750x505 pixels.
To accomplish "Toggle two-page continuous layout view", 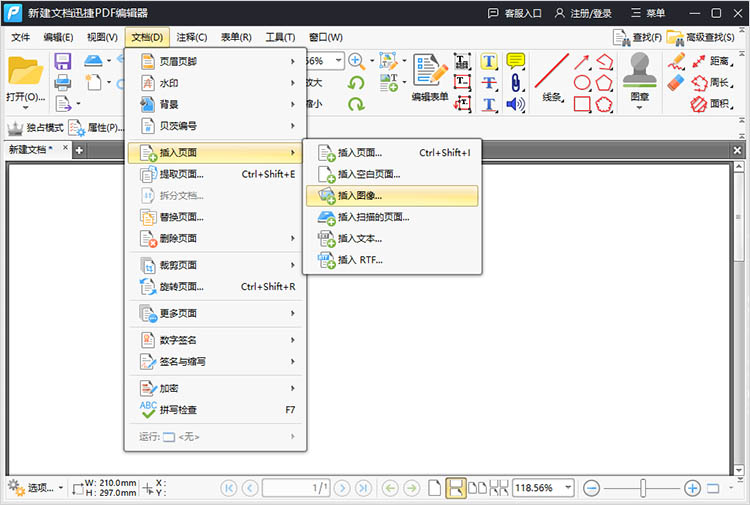I will pos(498,488).
